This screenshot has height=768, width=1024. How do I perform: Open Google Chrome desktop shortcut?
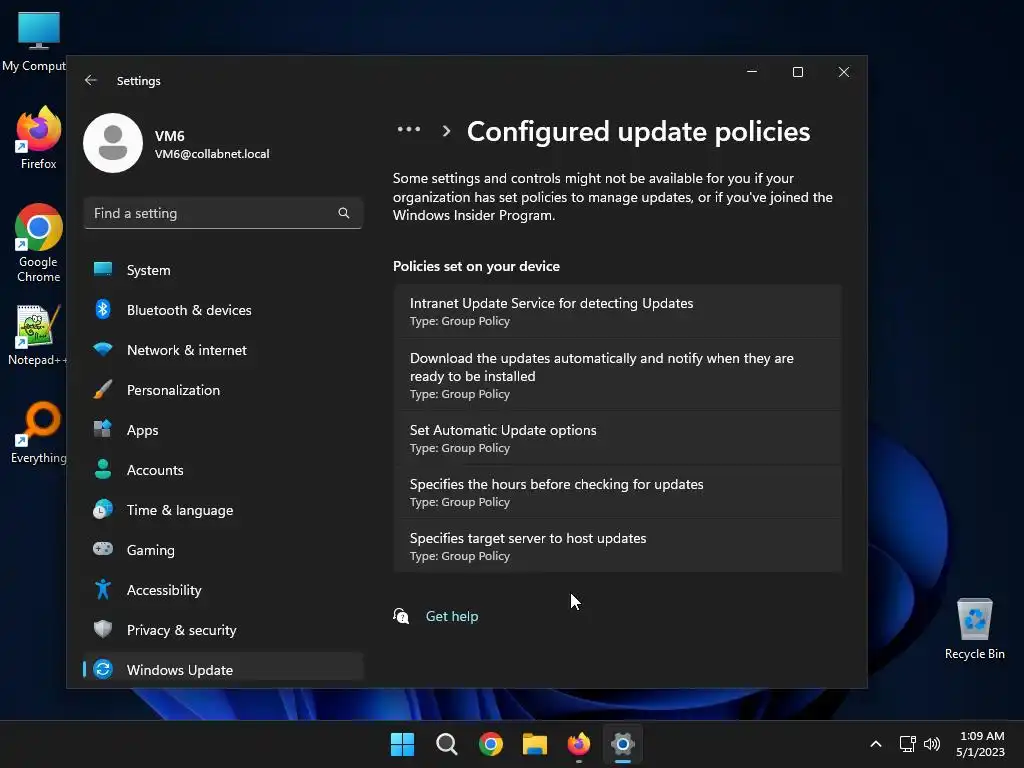tap(39, 243)
